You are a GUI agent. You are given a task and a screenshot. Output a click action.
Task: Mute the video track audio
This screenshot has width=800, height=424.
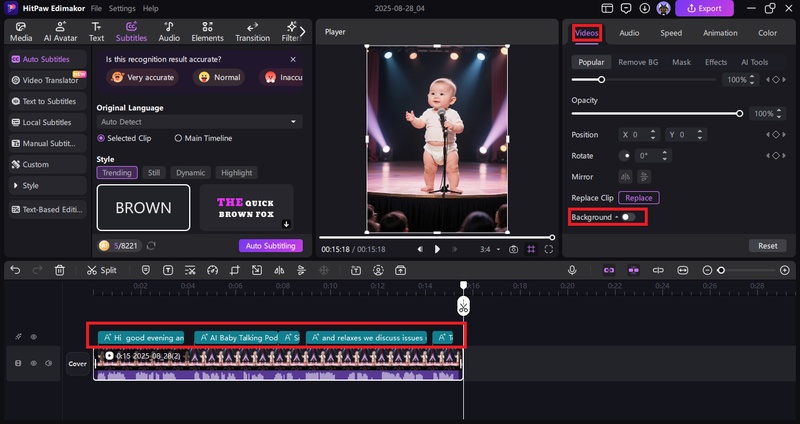point(49,363)
